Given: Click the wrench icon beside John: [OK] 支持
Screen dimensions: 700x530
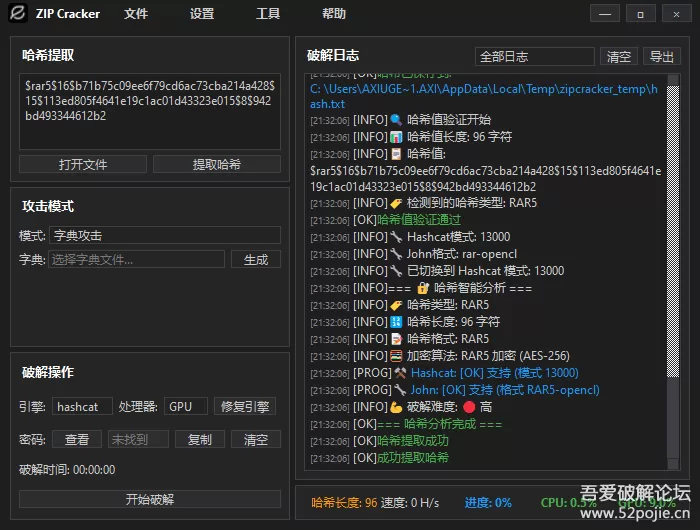Looking at the screenshot, I should click(x=400, y=390).
